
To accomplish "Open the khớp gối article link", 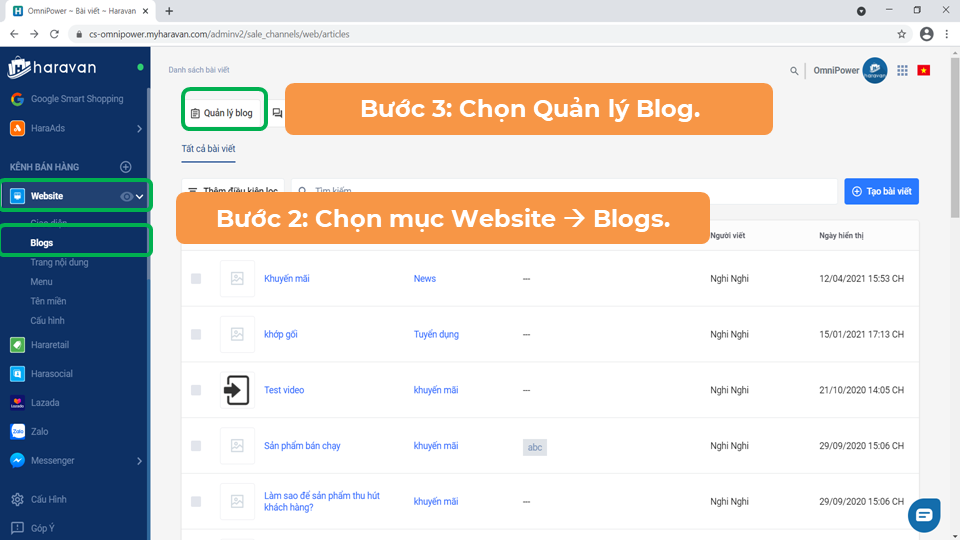I will (280, 334).
